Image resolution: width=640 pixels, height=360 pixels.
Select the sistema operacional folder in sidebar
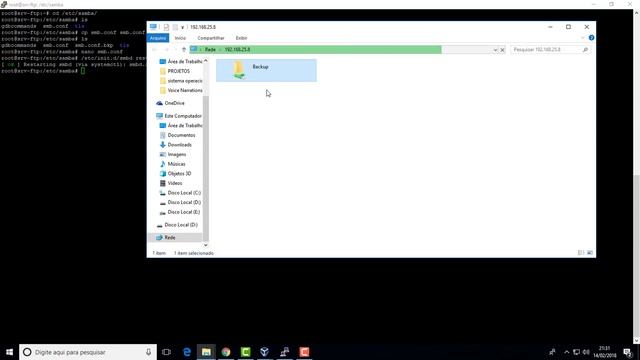coord(182,81)
